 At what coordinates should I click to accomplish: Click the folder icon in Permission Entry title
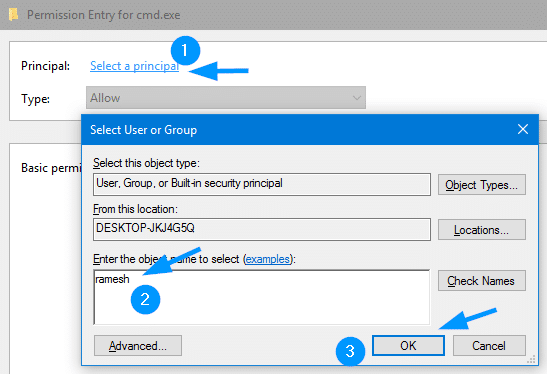pos(13,15)
